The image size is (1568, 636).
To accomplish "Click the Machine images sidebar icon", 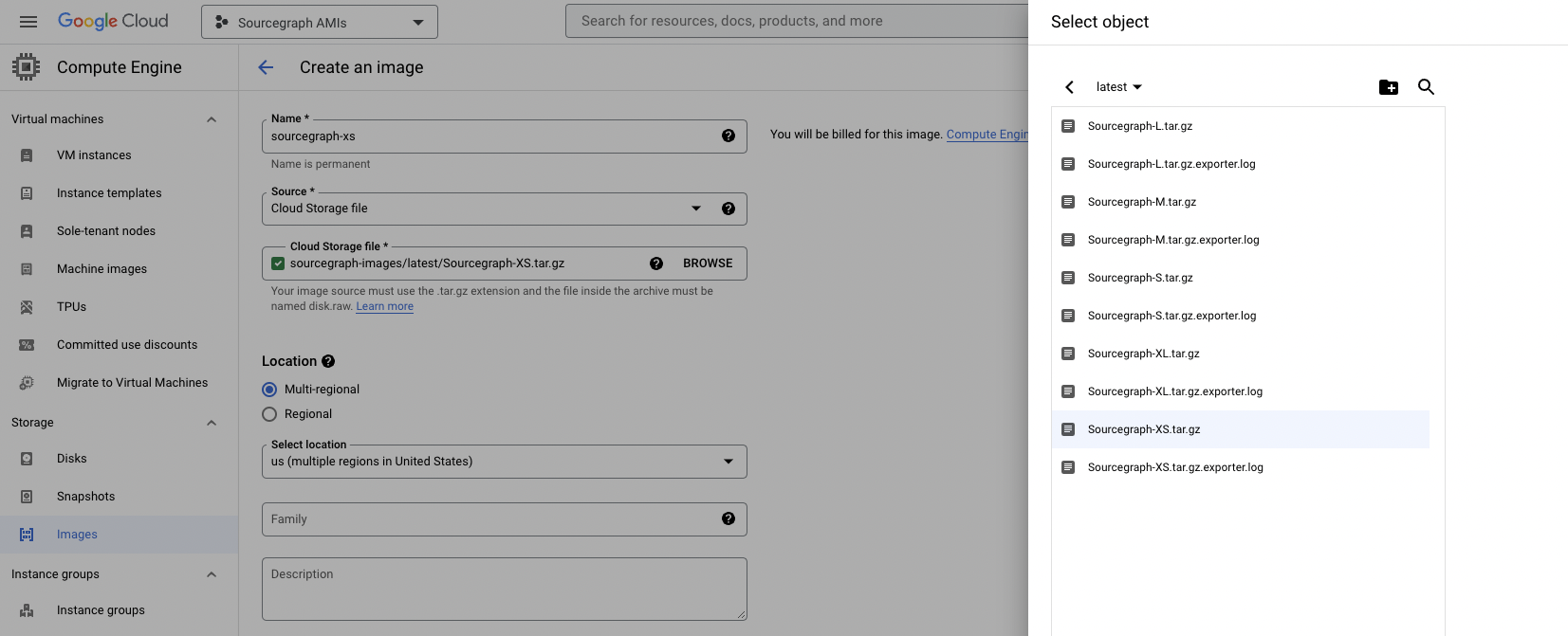I will 27,269.
